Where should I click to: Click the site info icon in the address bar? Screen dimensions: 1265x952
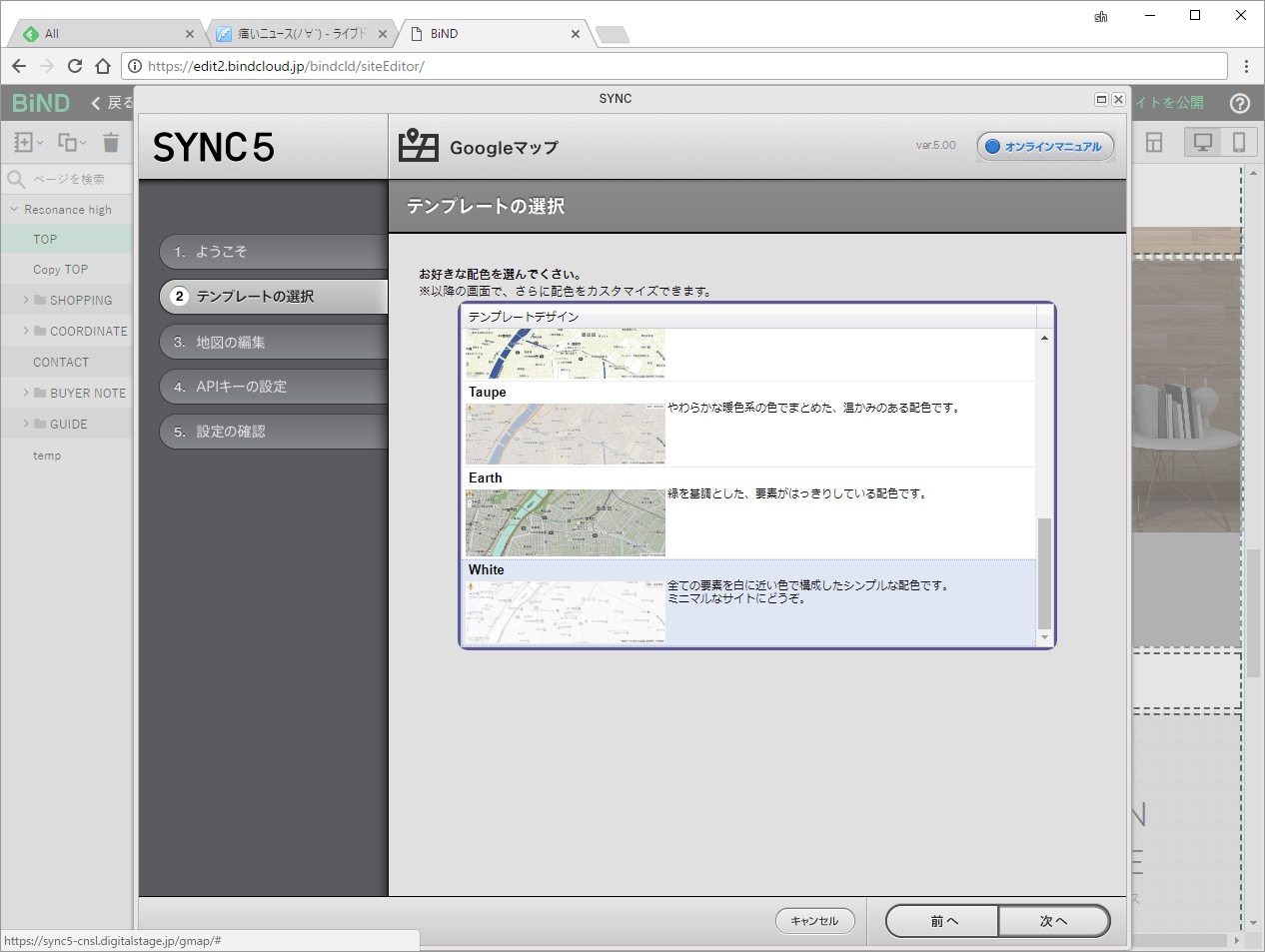134,66
